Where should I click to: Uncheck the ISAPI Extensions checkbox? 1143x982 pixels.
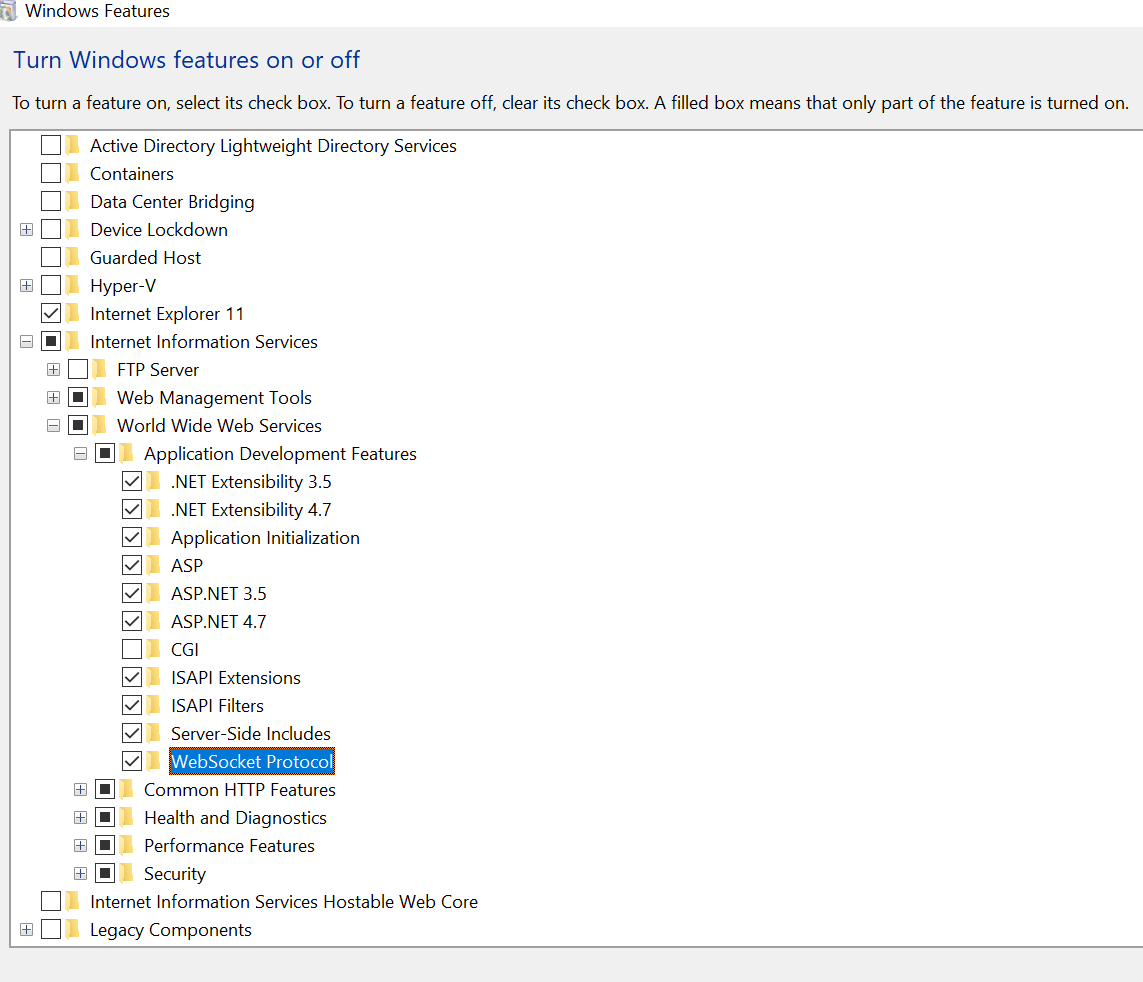click(x=132, y=678)
